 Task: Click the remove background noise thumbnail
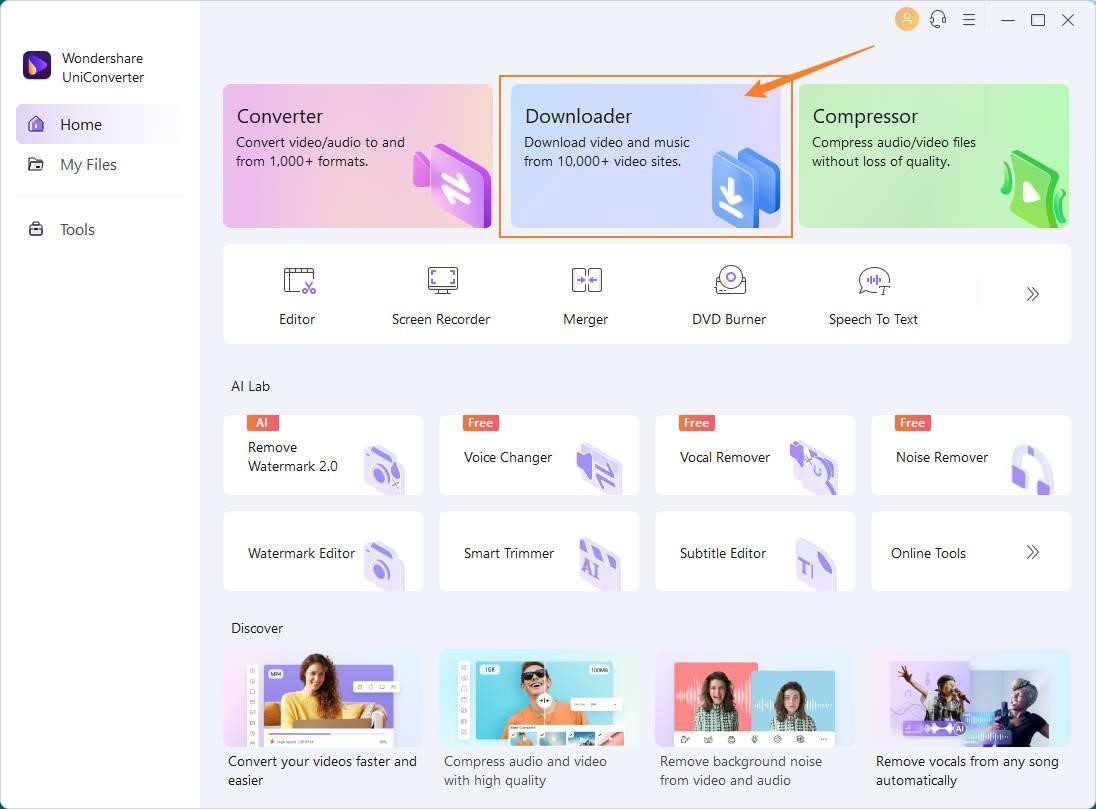(754, 699)
